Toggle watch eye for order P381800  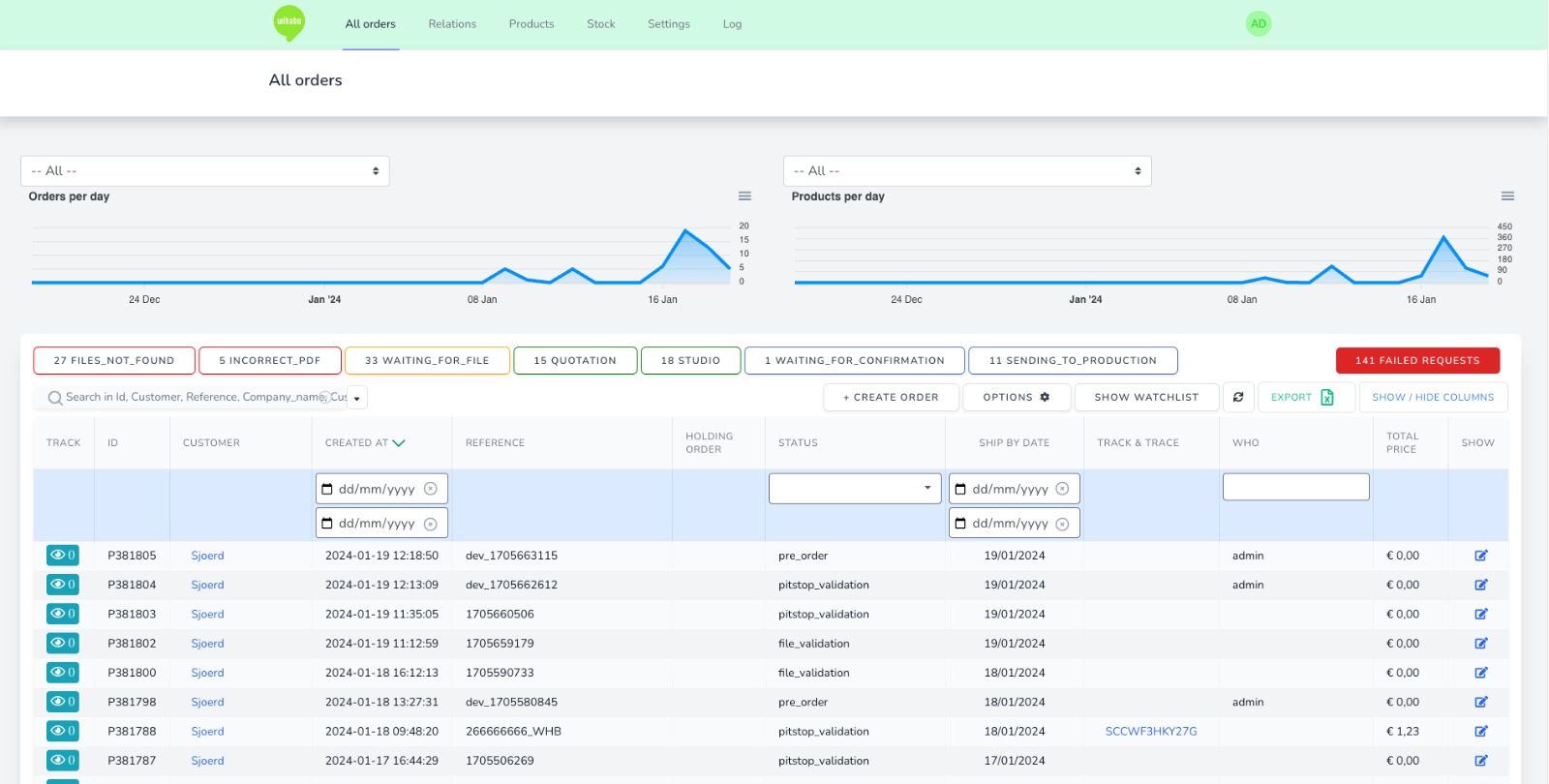tap(63, 673)
